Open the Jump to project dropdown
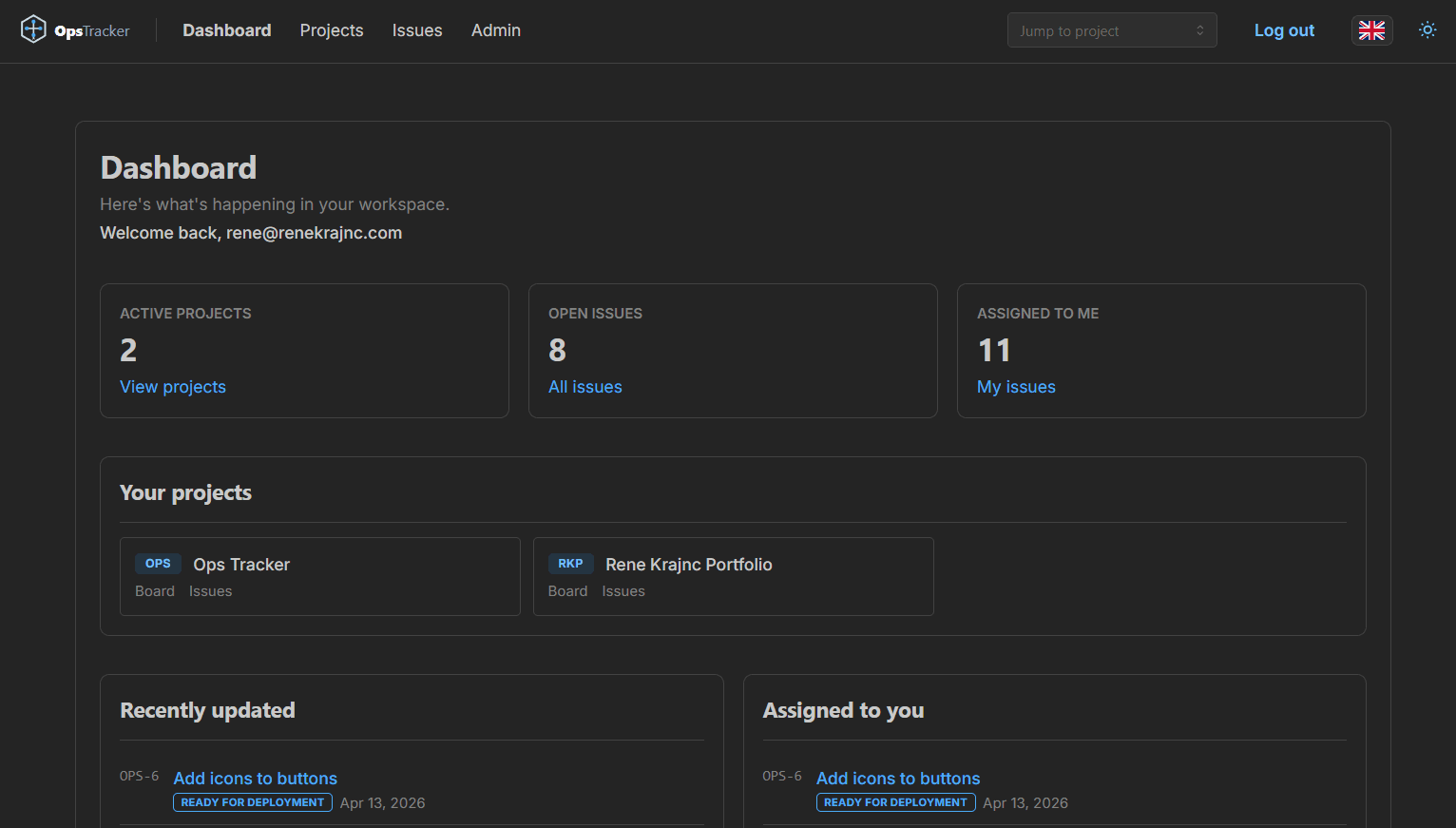Screen dimensions: 1456x828 pyautogui.click(x=1111, y=29)
